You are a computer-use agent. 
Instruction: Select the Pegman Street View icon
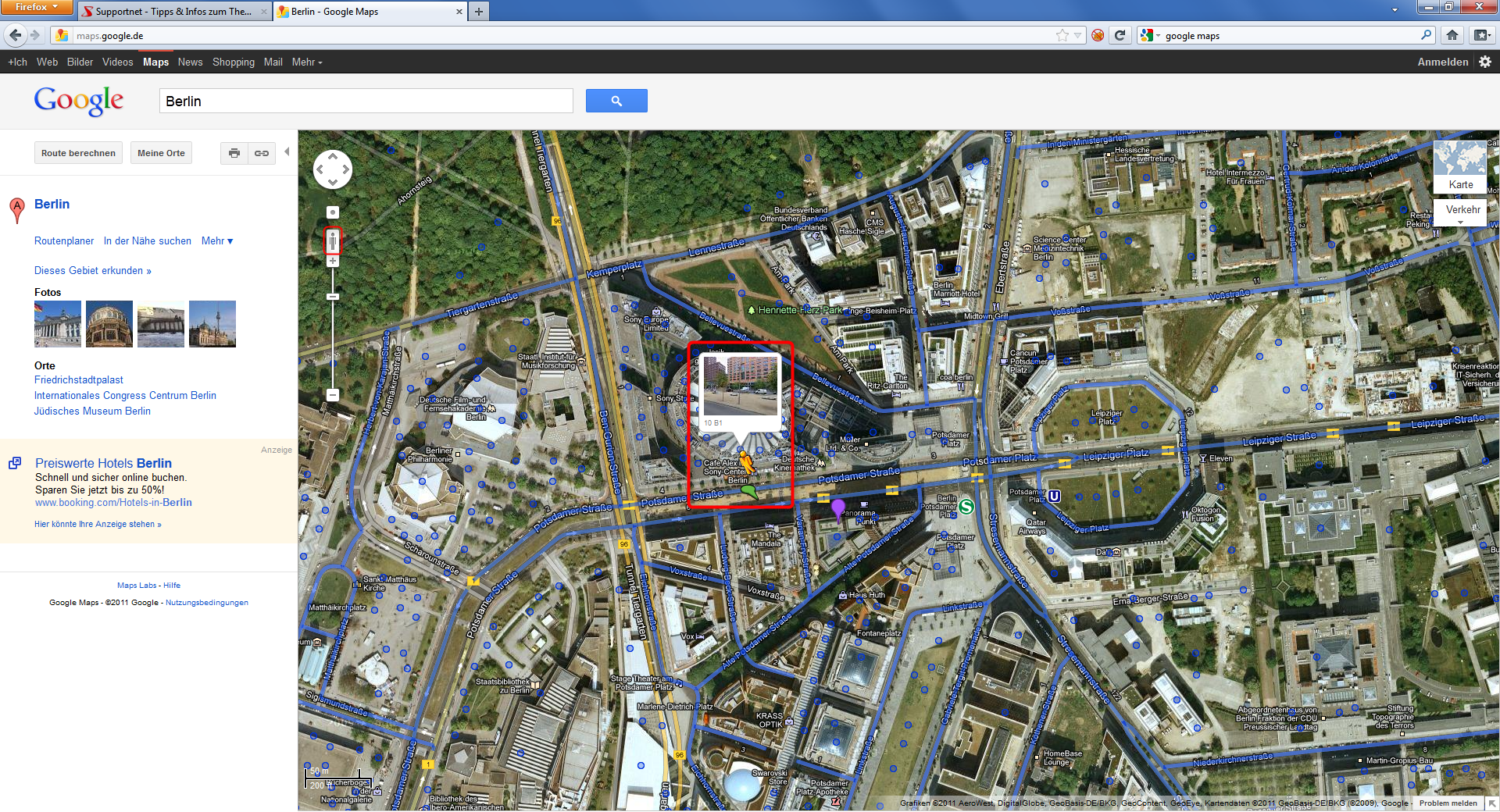tap(333, 241)
